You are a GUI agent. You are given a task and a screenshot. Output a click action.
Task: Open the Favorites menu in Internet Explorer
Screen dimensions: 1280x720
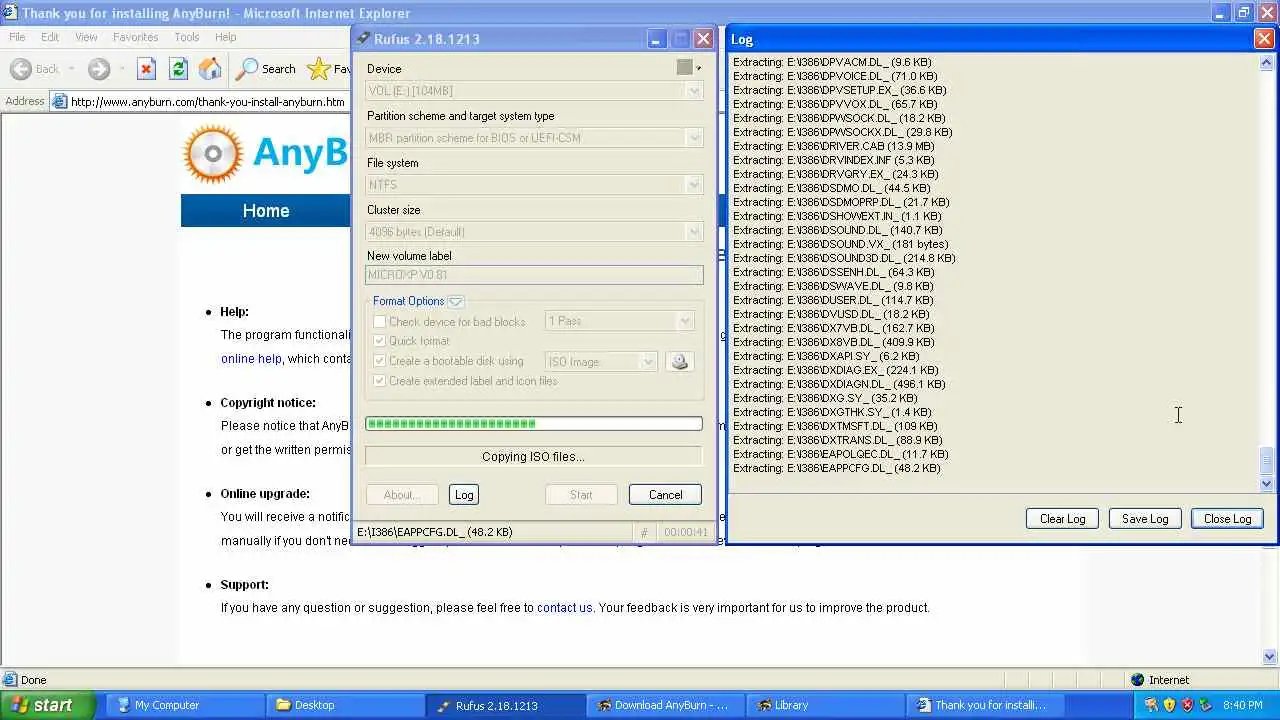pos(136,37)
